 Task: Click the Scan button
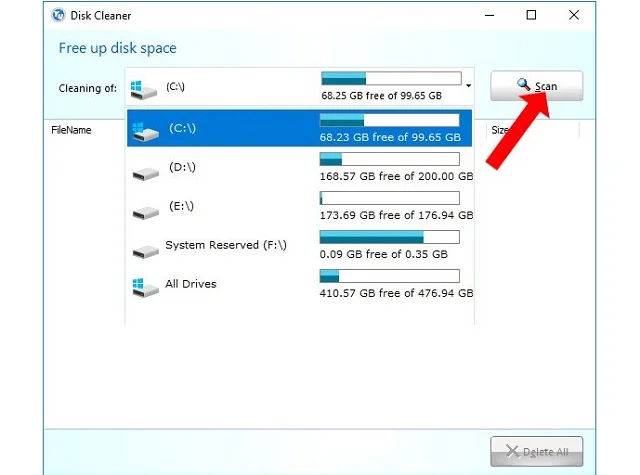click(x=536, y=86)
